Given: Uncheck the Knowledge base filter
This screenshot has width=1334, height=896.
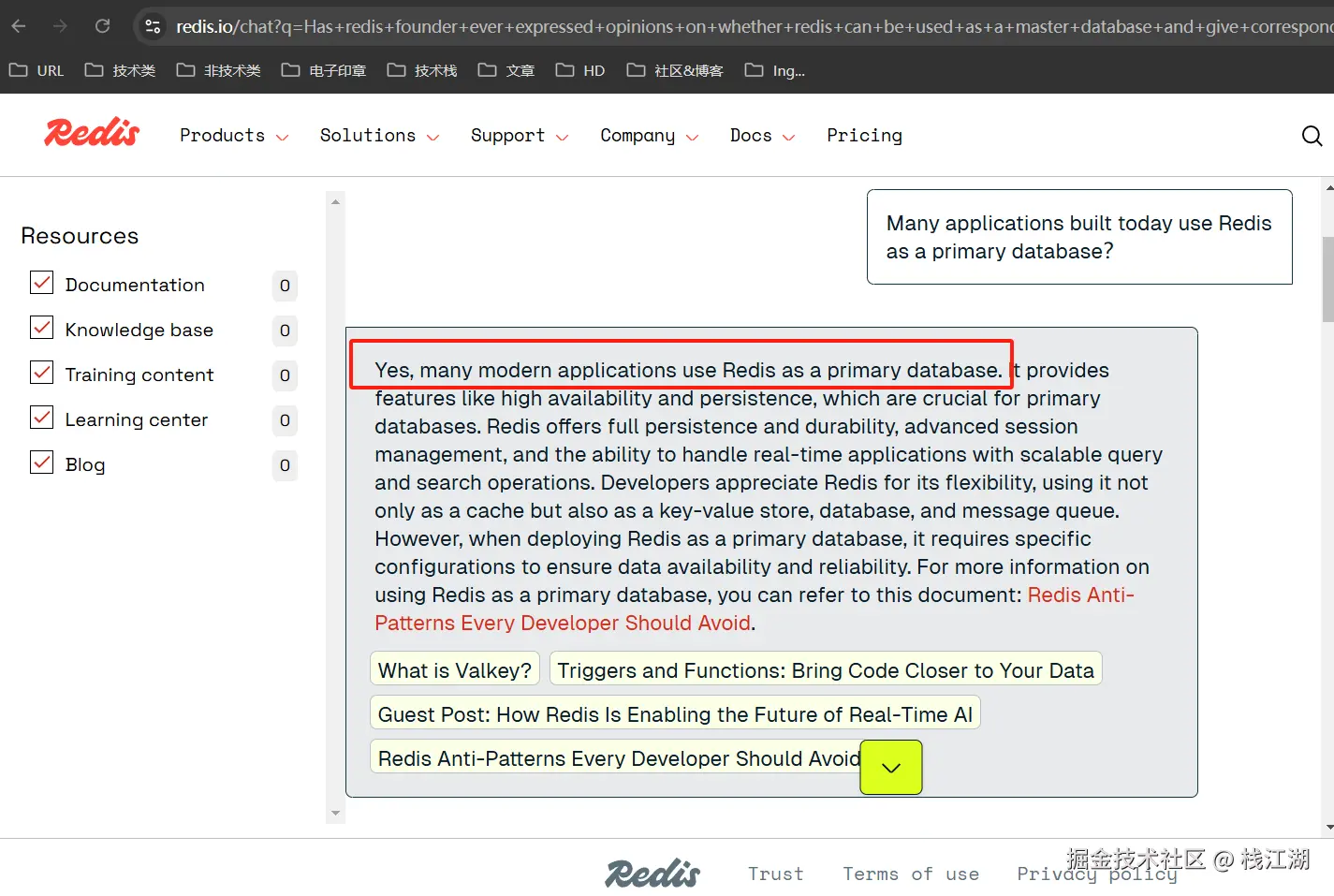Looking at the screenshot, I should coord(42,328).
